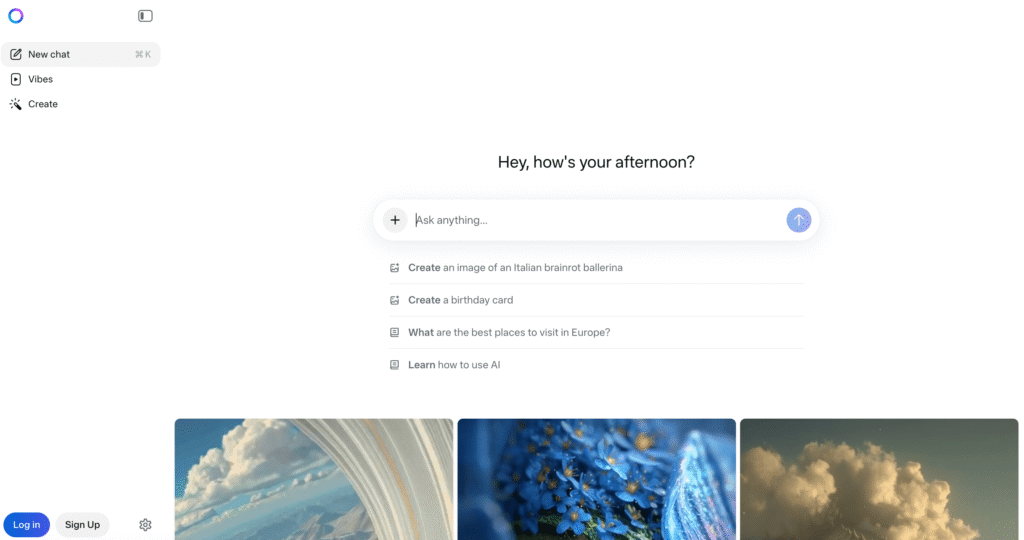Click the Meta AI logo icon
This screenshot has width=1024, height=540.
[15, 15]
